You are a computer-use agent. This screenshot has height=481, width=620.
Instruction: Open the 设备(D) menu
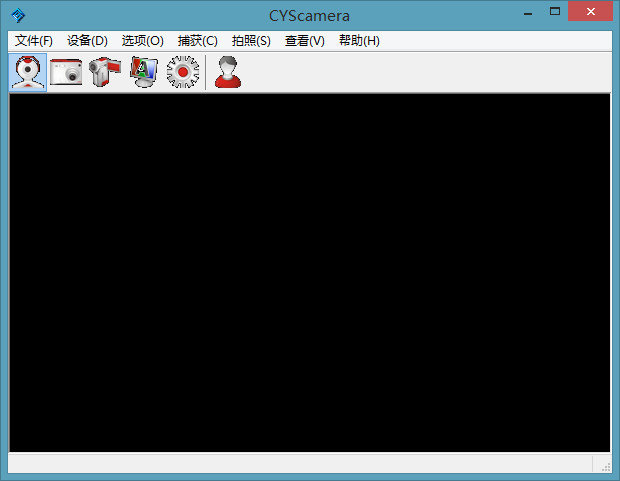(x=87, y=40)
